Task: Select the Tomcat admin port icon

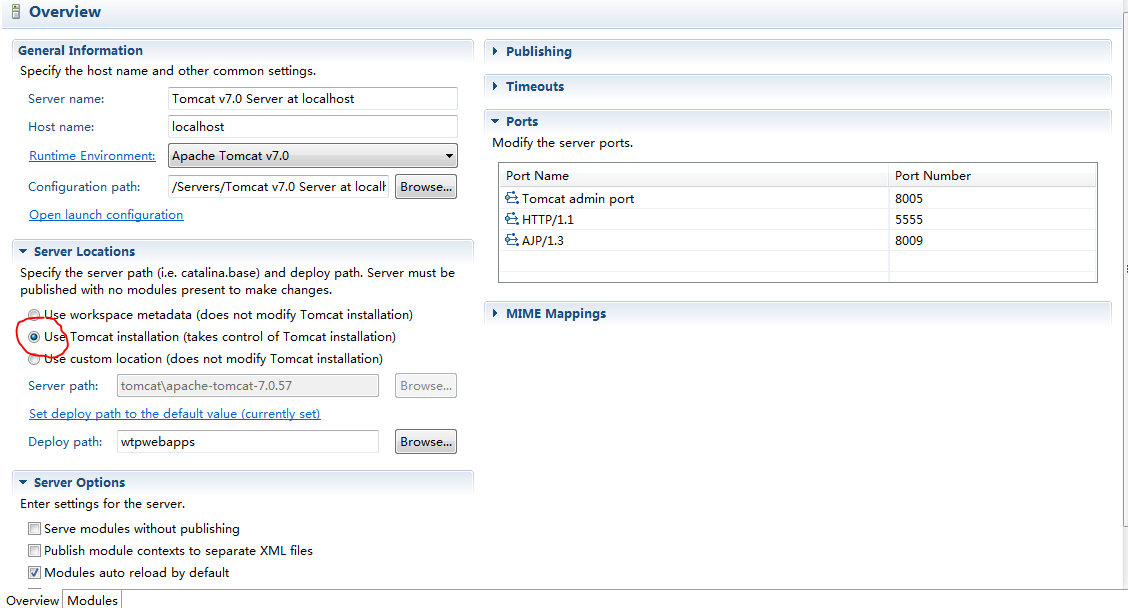Action: [511, 198]
